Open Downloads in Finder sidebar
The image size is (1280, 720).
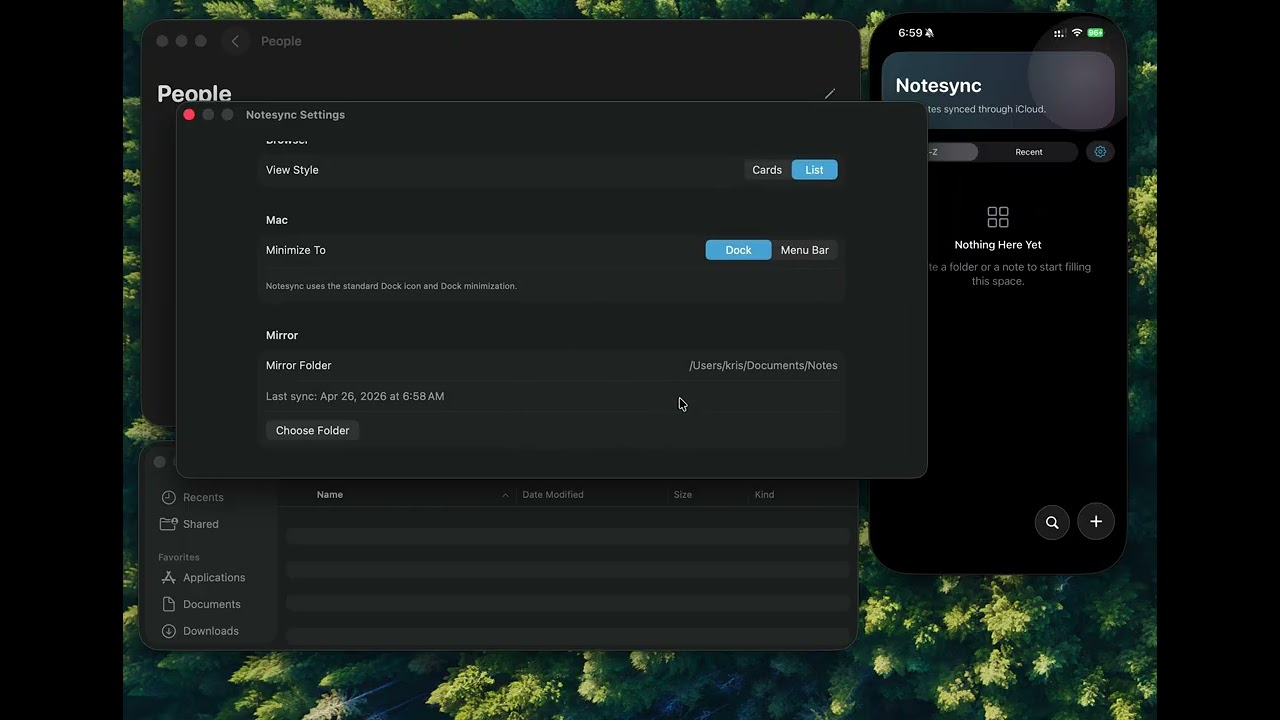[211, 631]
